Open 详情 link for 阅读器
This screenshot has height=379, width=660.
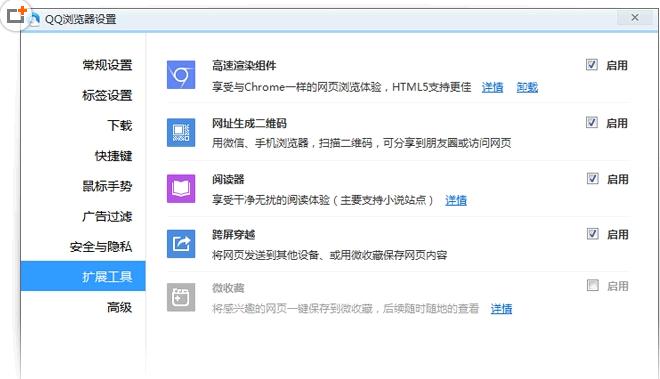tap(456, 200)
